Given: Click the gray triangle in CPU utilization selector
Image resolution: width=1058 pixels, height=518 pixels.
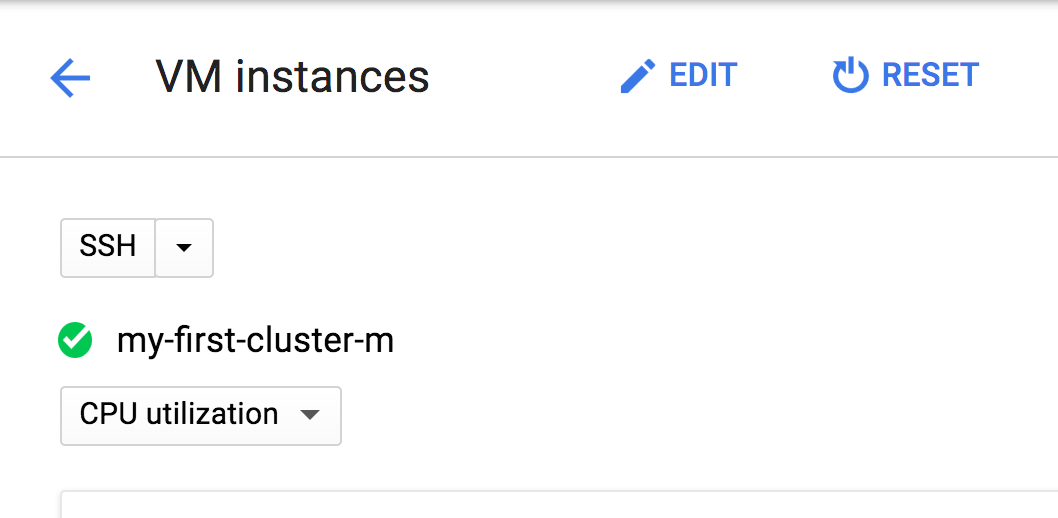Looking at the screenshot, I should pyautogui.click(x=310, y=415).
